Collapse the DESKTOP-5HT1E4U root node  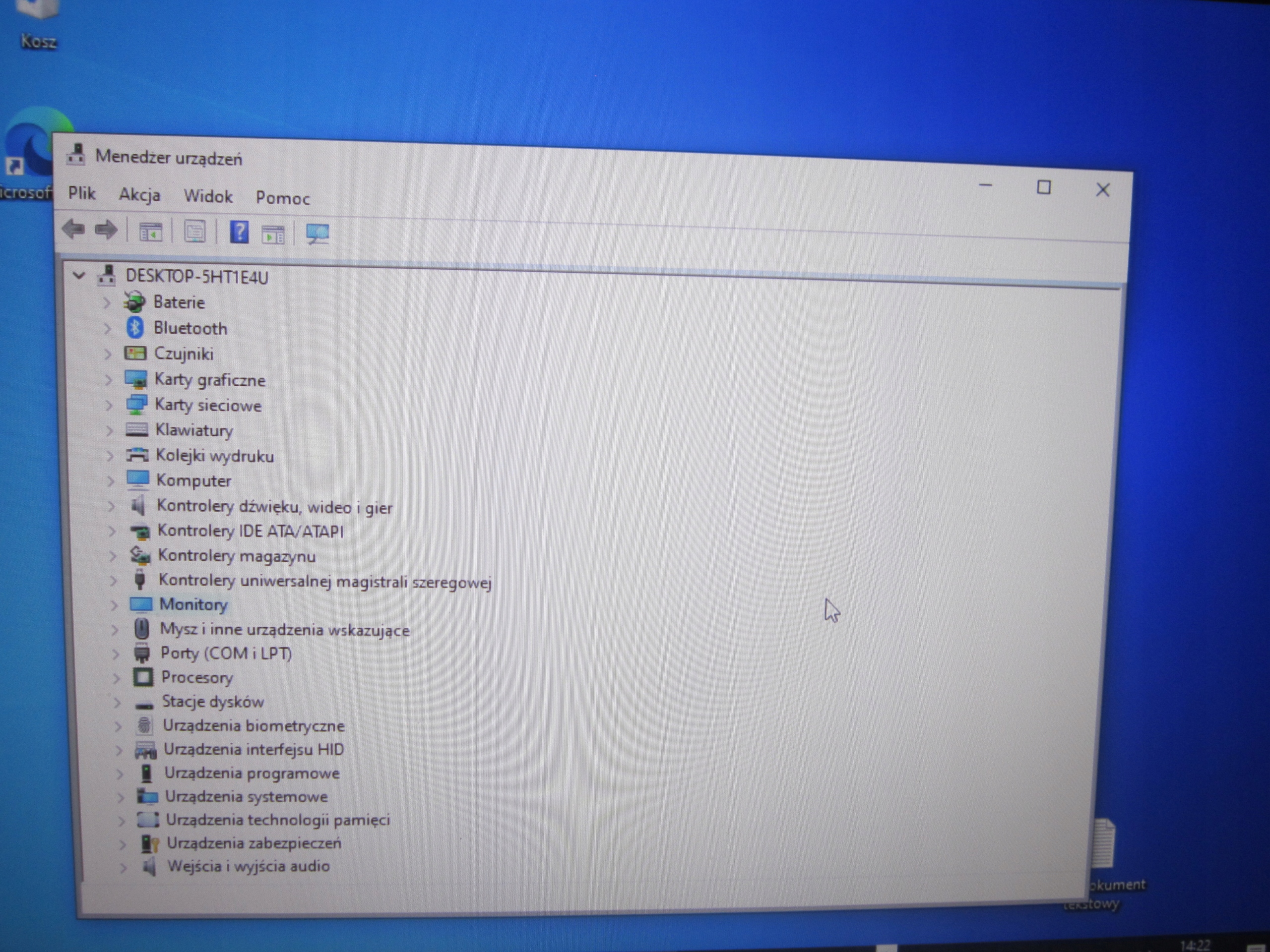(79, 276)
